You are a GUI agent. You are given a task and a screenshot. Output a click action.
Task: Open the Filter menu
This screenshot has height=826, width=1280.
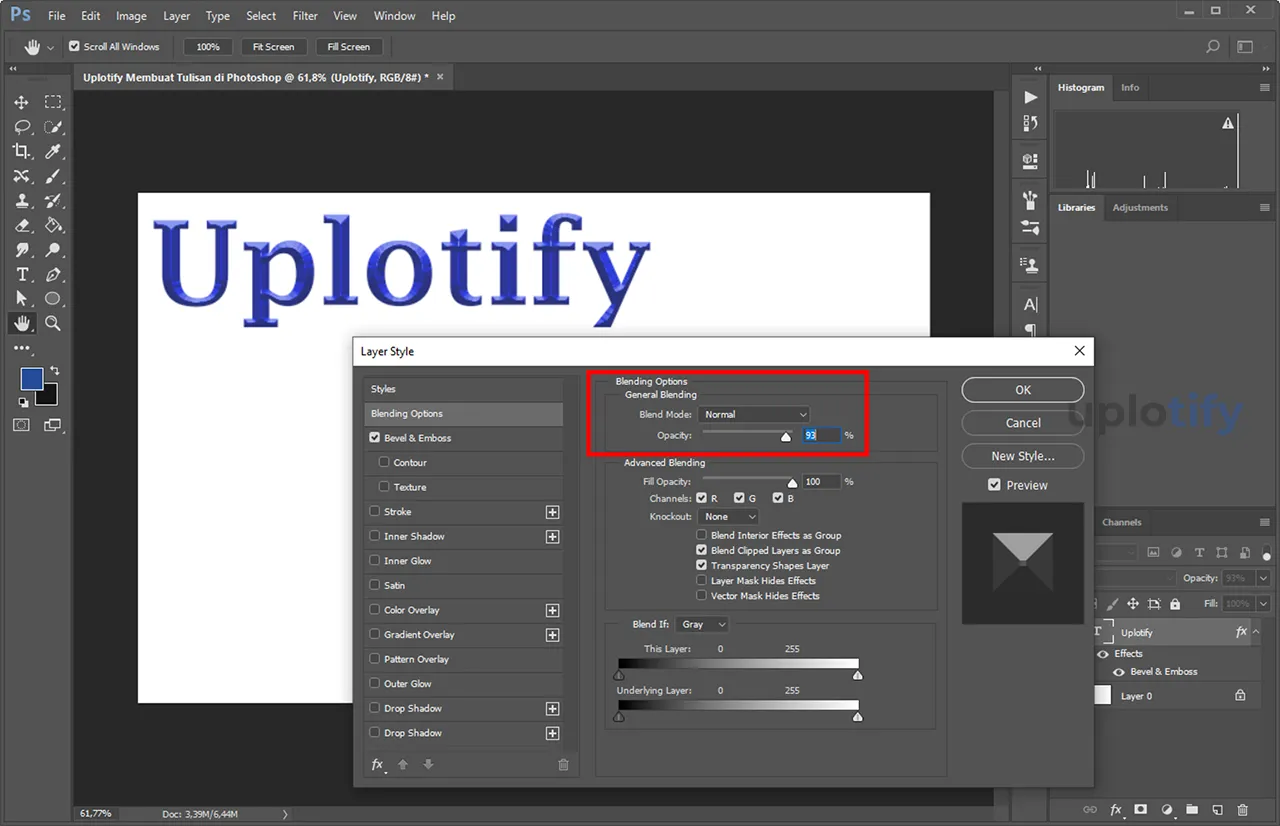(x=305, y=16)
